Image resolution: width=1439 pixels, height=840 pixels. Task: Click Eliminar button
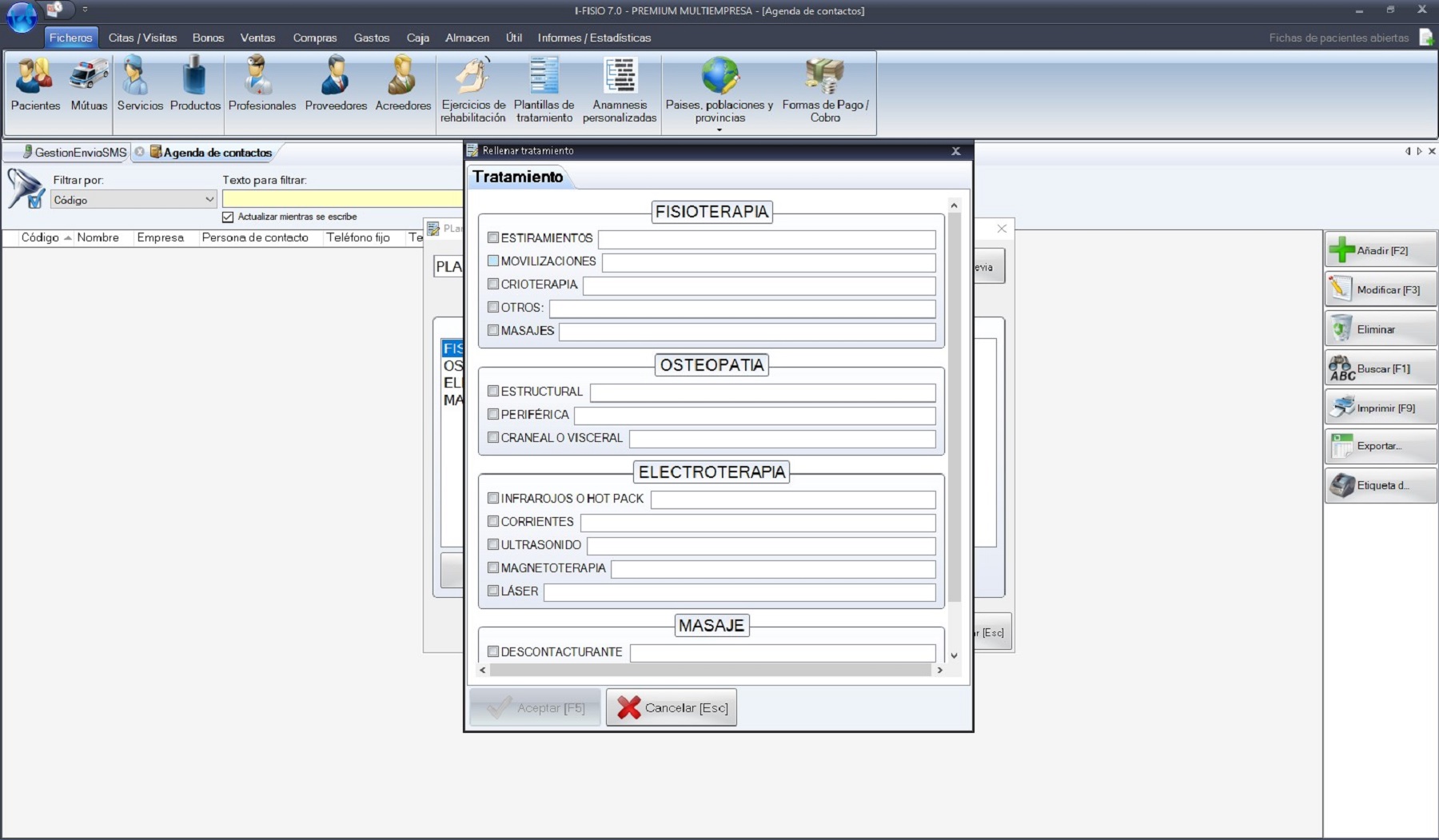click(x=1381, y=328)
